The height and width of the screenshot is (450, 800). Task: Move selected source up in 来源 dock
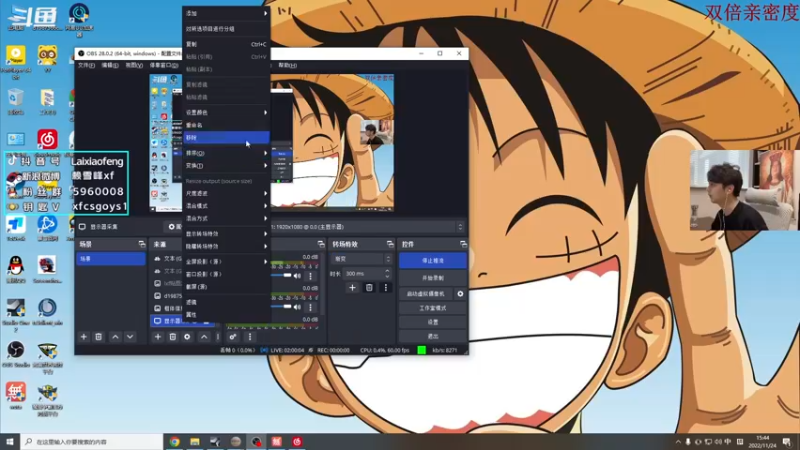(x=204, y=337)
